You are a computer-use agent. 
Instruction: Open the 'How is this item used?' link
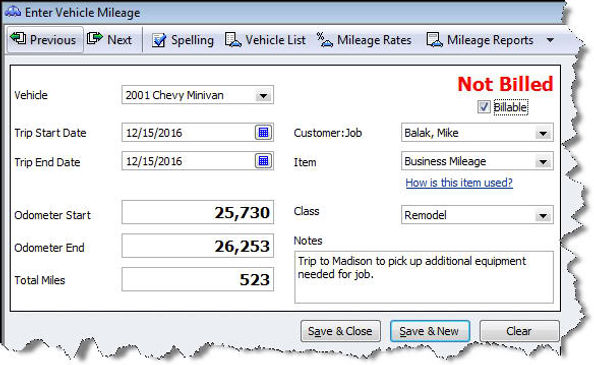point(459,183)
